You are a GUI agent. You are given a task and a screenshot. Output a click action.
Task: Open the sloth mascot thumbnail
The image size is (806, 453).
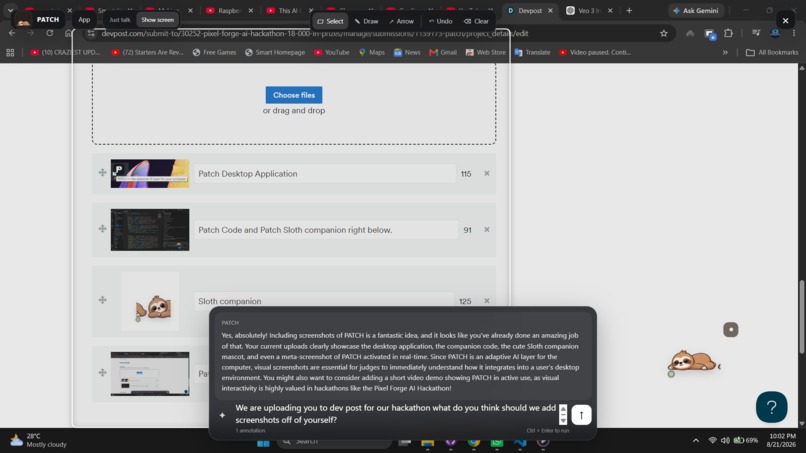tap(150, 301)
